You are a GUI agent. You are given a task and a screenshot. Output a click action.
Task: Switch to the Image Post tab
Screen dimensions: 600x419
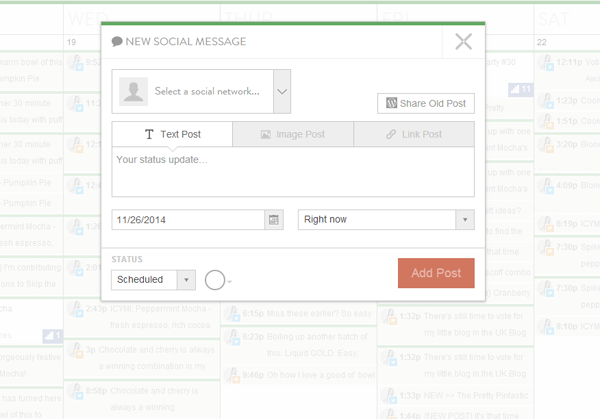tap(293, 134)
